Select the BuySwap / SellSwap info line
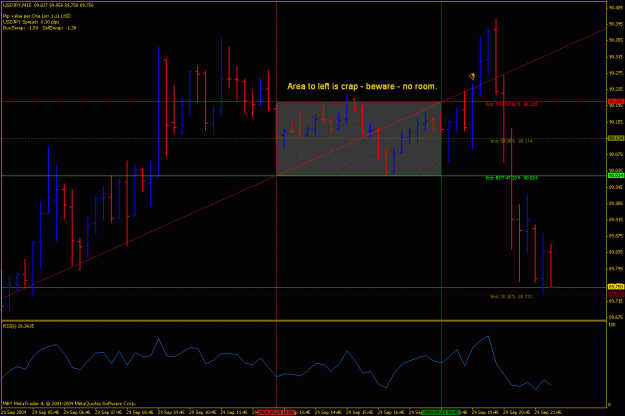 click(x=39, y=28)
